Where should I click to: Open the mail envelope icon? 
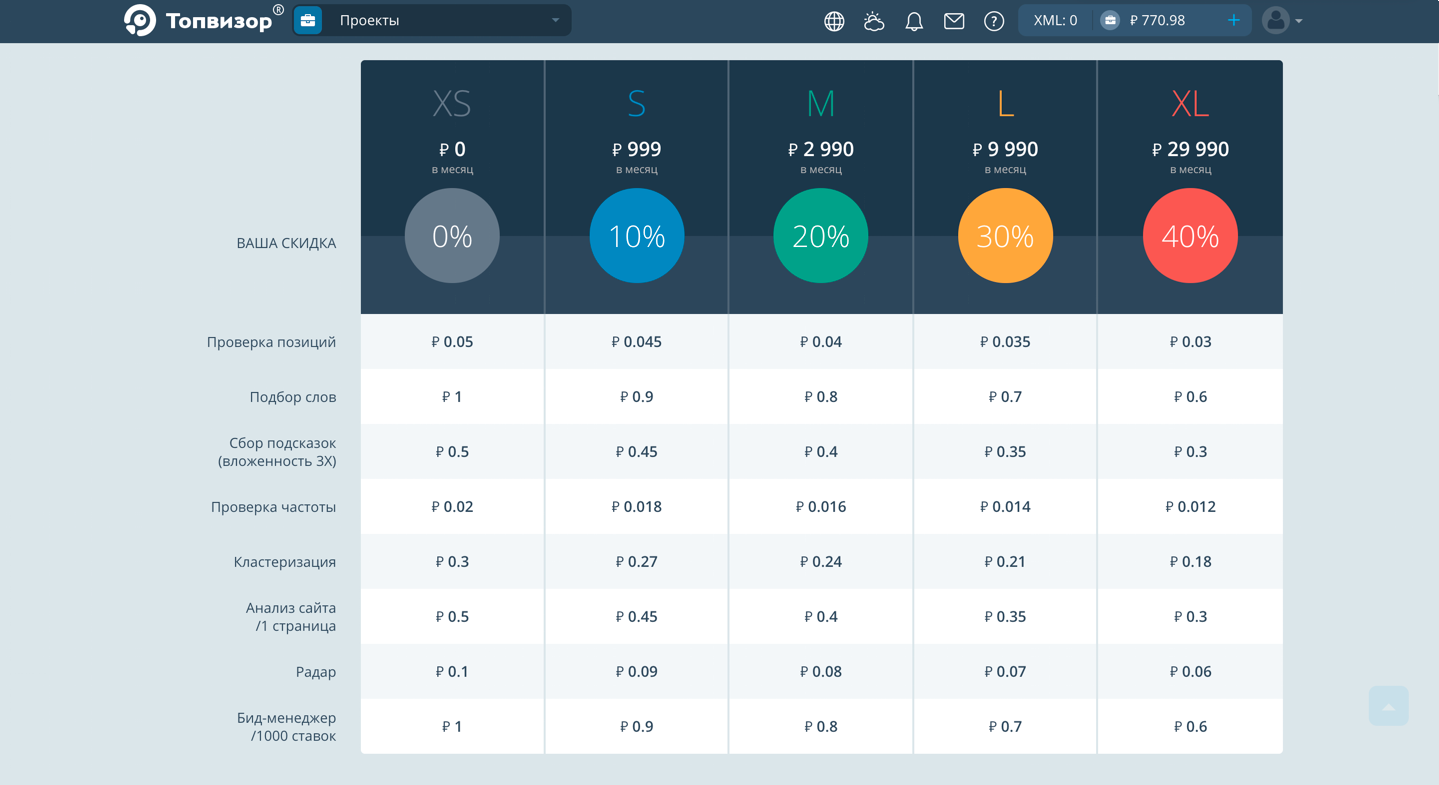(x=954, y=21)
